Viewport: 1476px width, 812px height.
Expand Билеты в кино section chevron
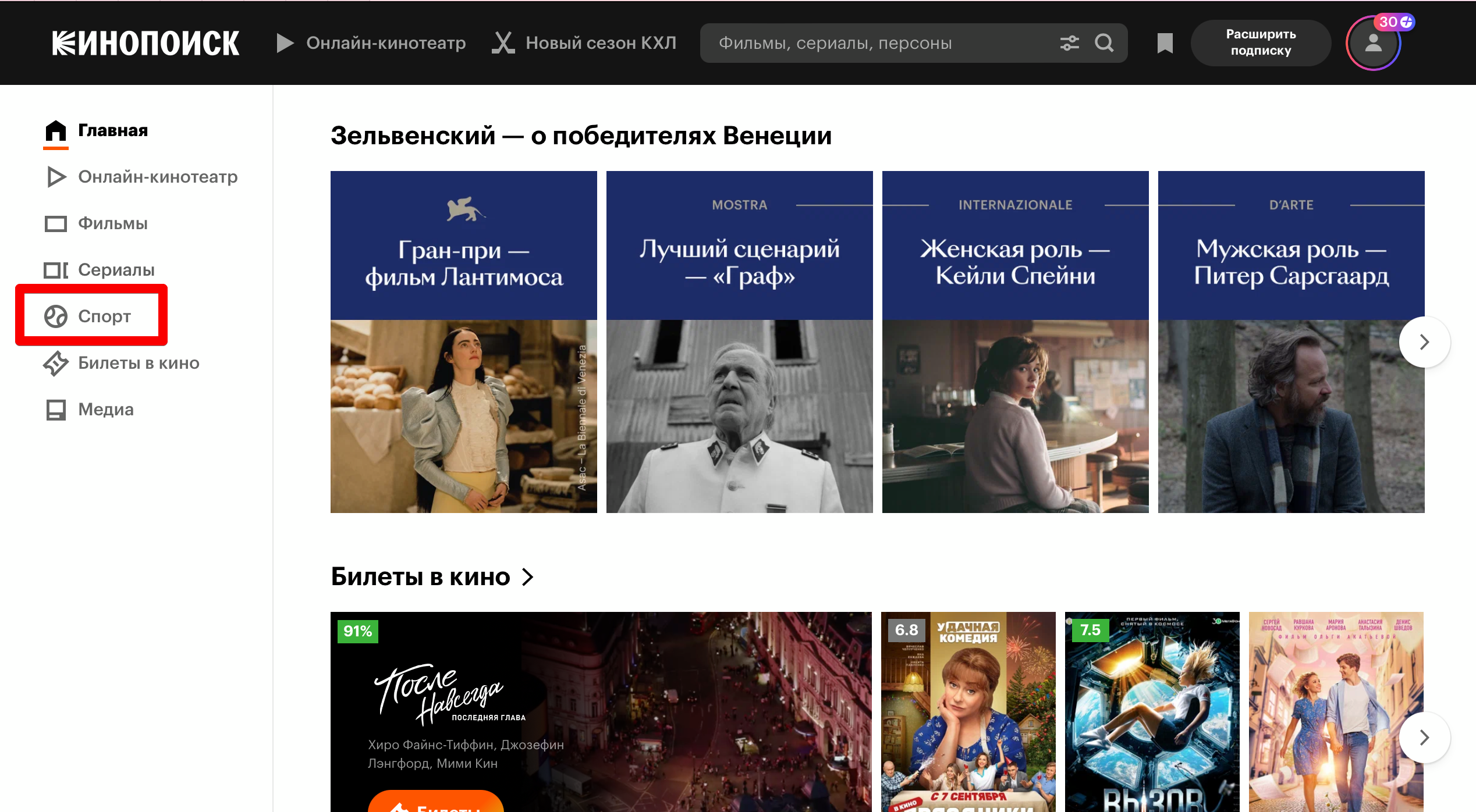[x=528, y=577]
